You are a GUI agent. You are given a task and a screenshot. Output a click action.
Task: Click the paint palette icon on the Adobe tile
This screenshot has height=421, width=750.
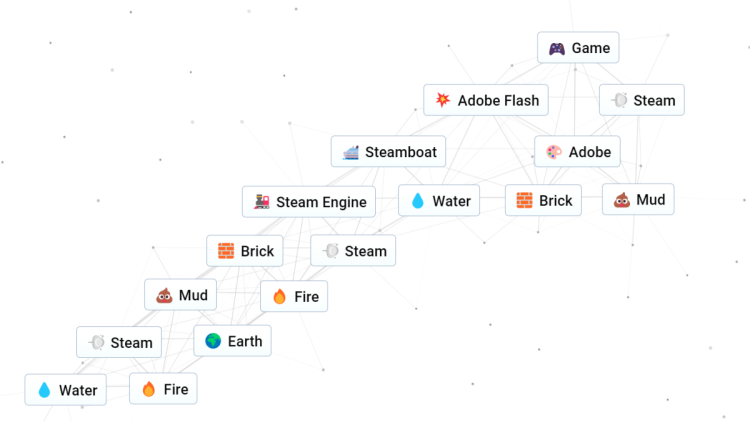[x=554, y=152]
